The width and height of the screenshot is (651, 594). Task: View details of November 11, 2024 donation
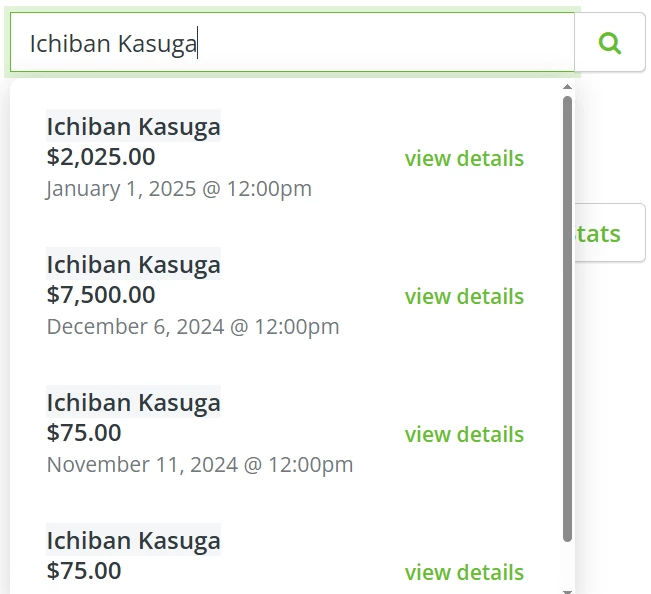[x=463, y=434]
